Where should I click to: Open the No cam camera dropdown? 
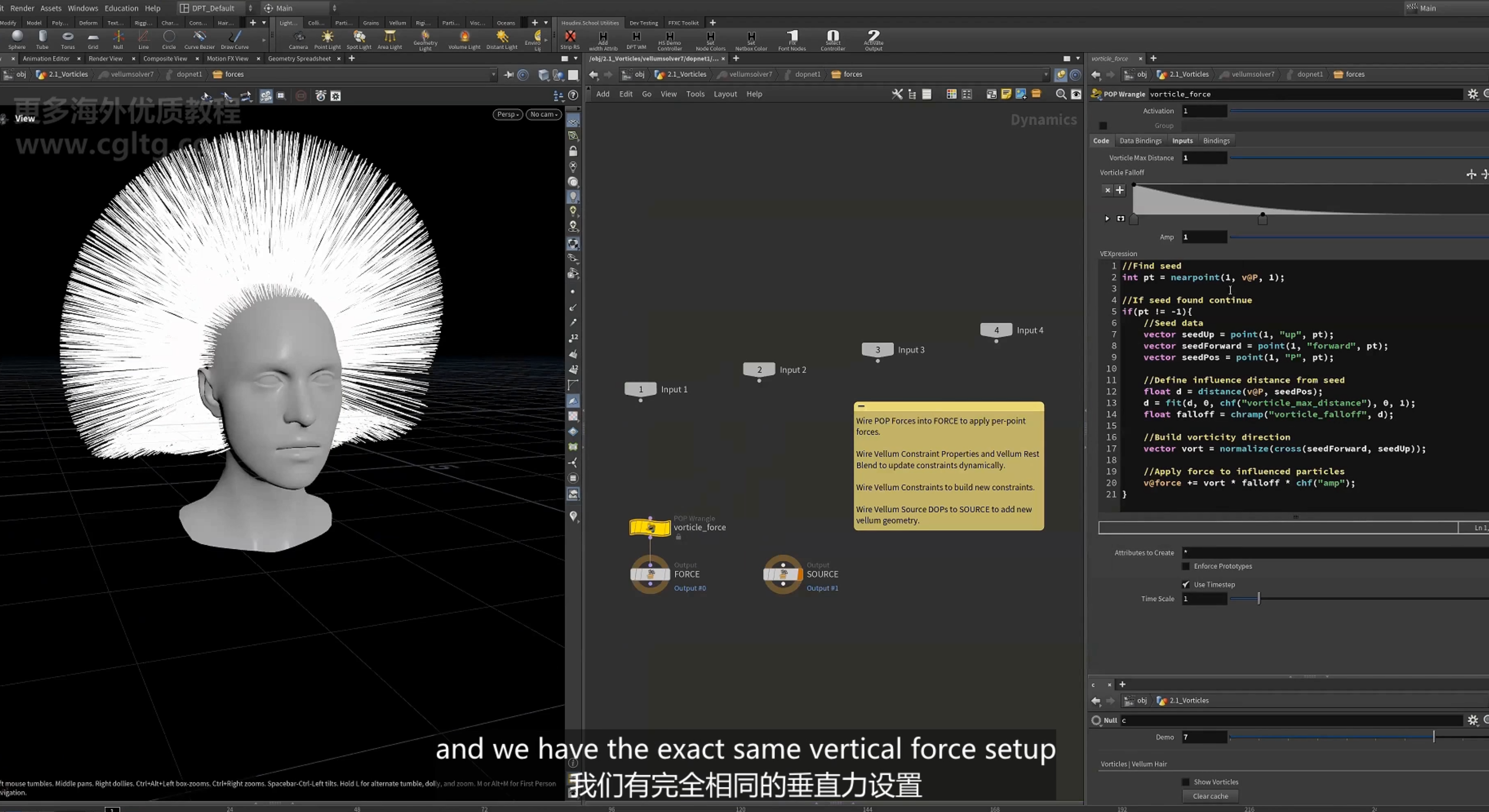pos(543,115)
